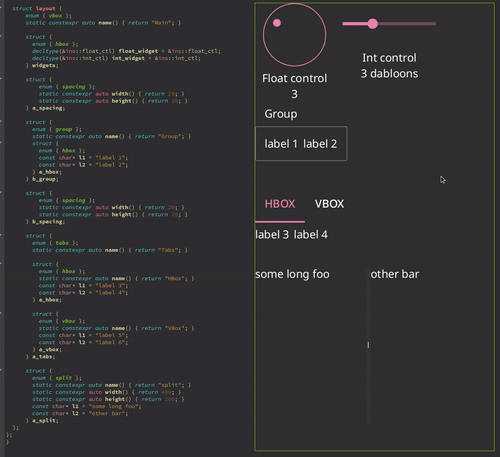Screen dimensions: 500x457
Task: Click the '} a_spacing;' code line
Action: click(x=45, y=108)
